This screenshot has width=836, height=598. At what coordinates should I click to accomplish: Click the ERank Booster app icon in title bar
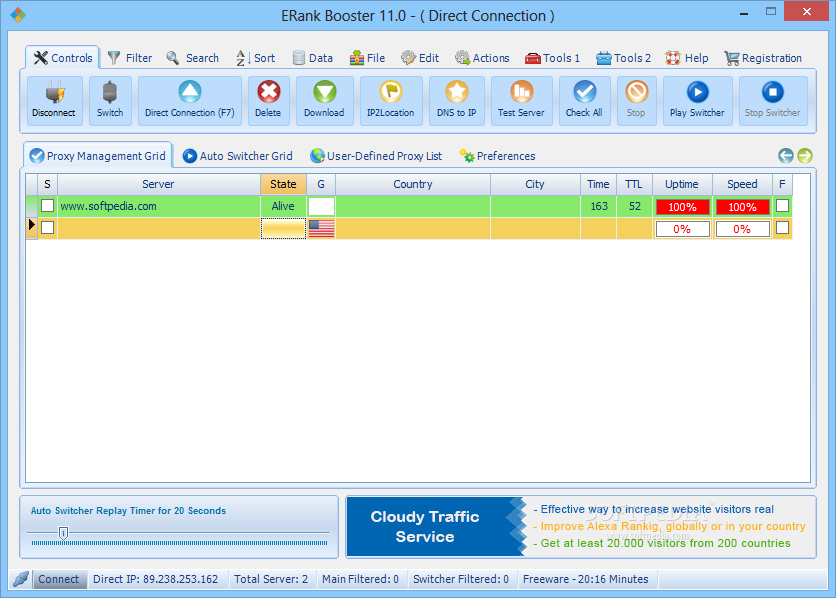18,15
